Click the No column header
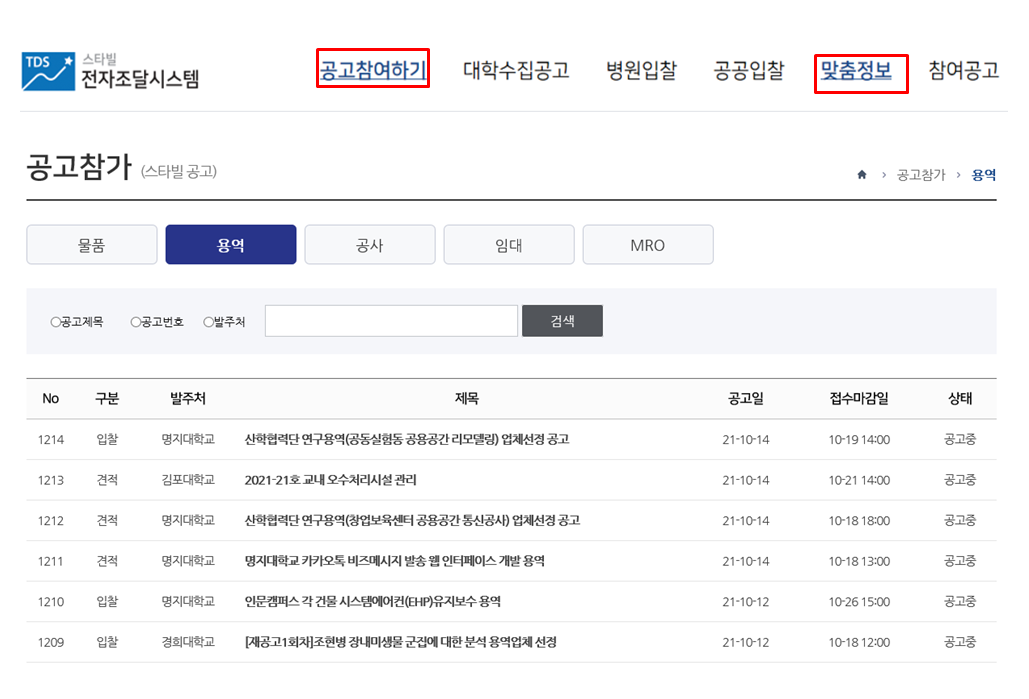 click(x=51, y=398)
